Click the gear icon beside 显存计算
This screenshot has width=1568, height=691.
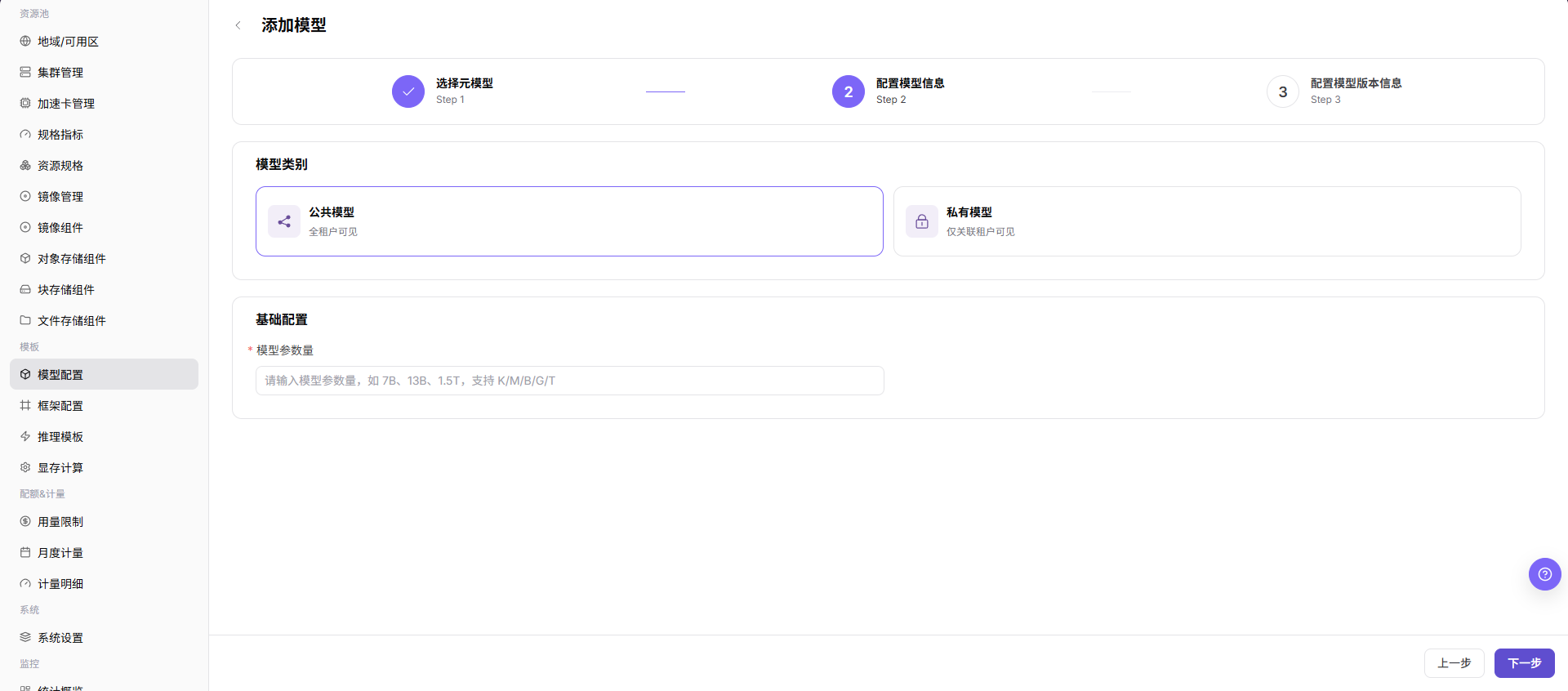pos(25,467)
